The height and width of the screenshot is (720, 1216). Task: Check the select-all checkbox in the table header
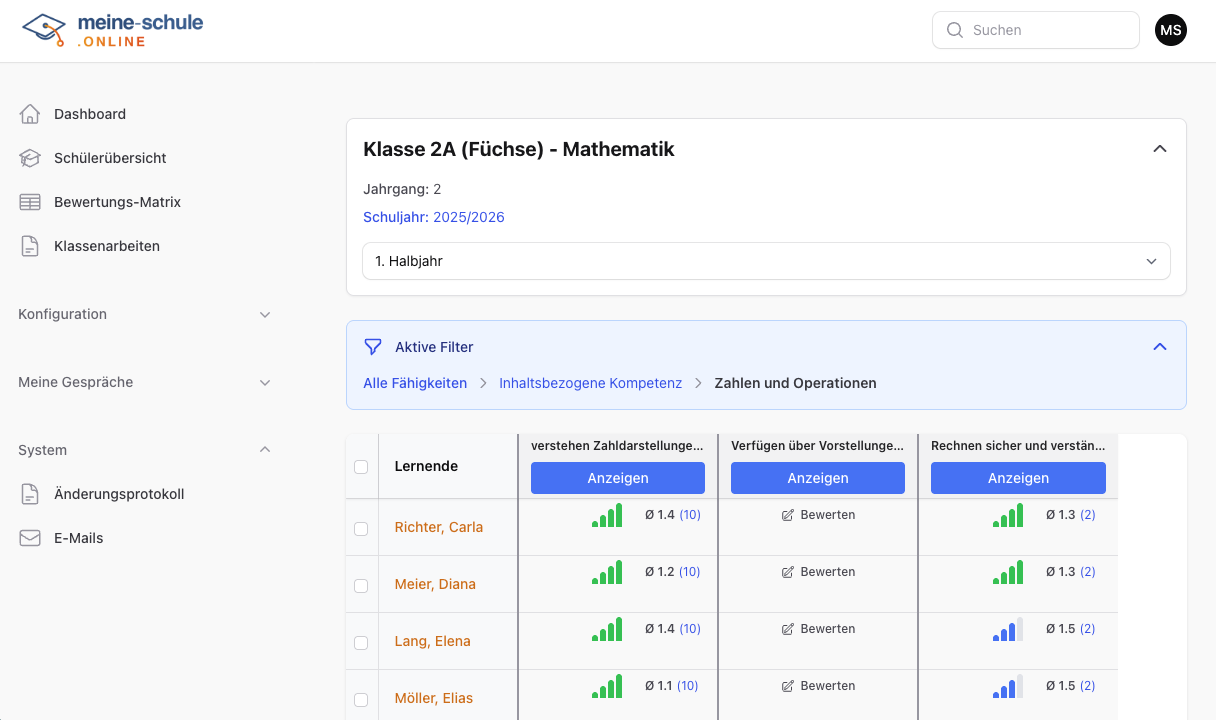tap(361, 466)
